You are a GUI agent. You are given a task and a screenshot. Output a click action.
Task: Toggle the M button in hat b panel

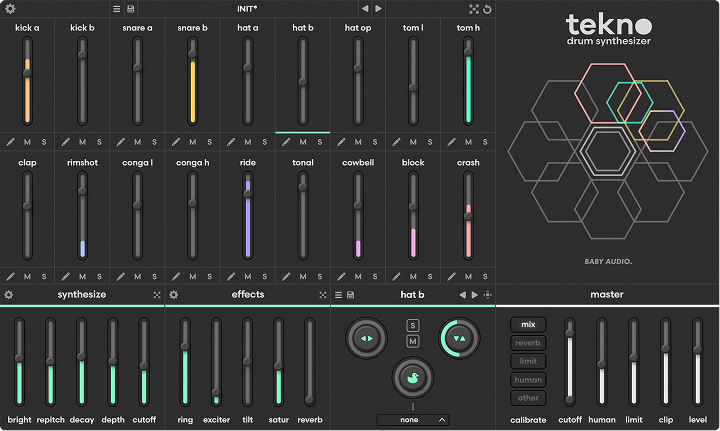(413, 341)
